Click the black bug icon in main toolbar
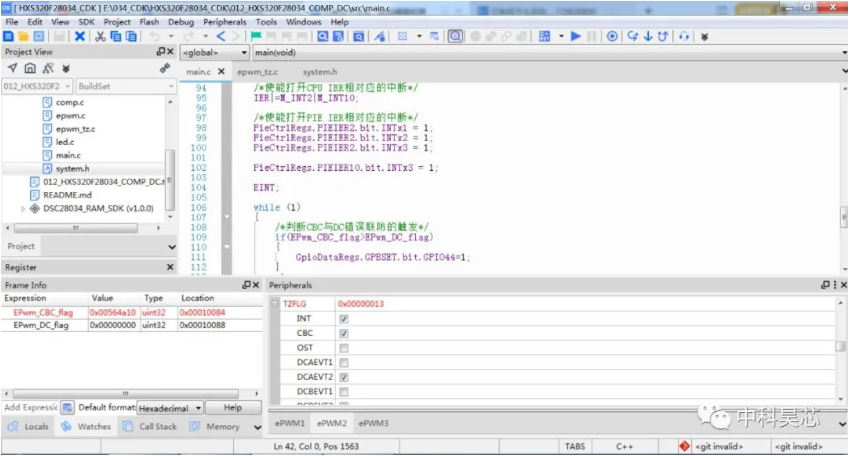The width and height of the screenshot is (850, 456). click(704, 37)
